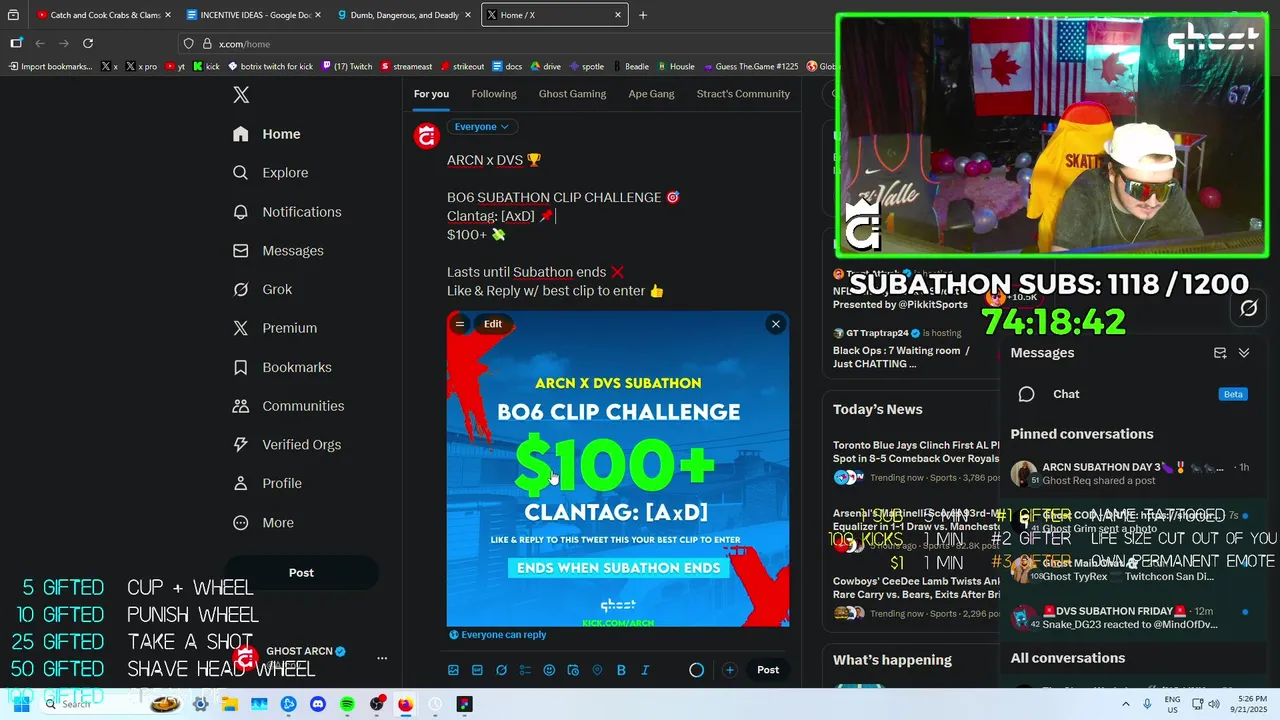This screenshot has height=720, width=1280.
Task: Collapse the Messages panel
Action: point(1244,353)
